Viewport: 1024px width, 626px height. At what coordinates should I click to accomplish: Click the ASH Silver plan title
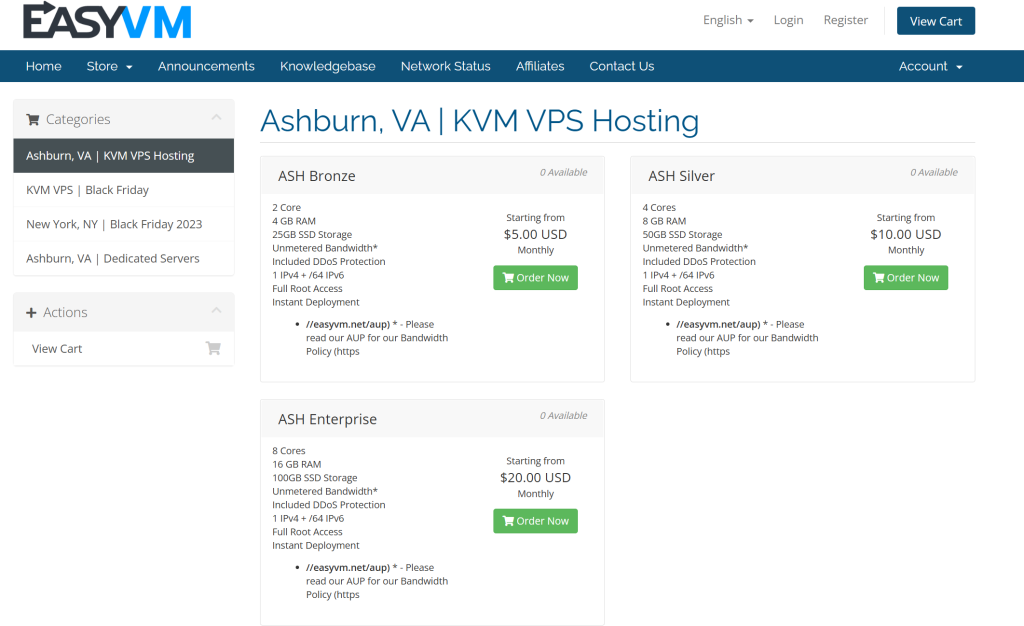coord(681,176)
